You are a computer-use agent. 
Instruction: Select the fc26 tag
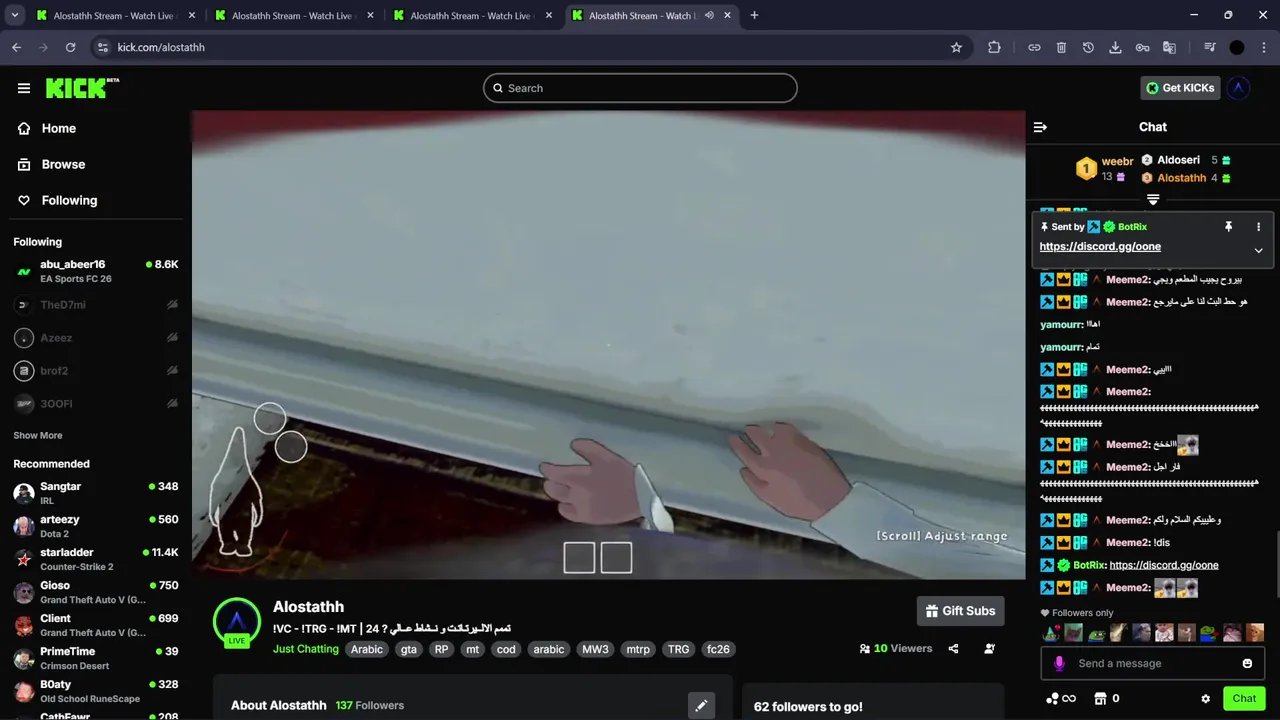[718, 649]
